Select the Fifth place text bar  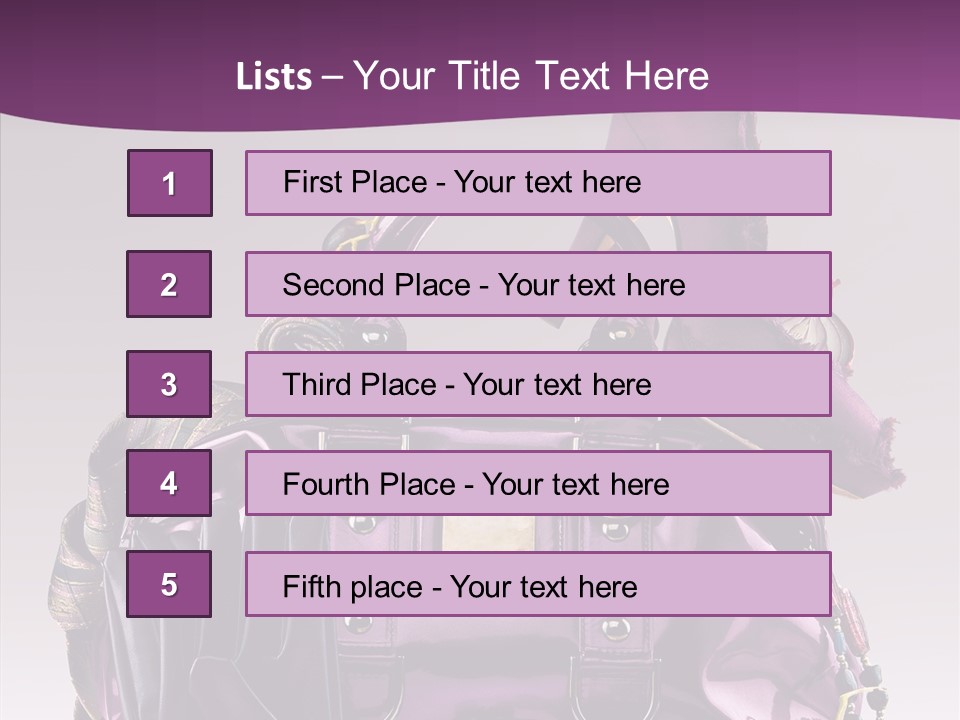[x=538, y=584]
